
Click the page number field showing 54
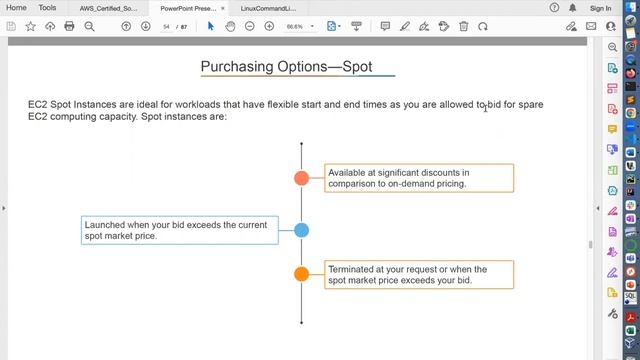tap(166, 27)
